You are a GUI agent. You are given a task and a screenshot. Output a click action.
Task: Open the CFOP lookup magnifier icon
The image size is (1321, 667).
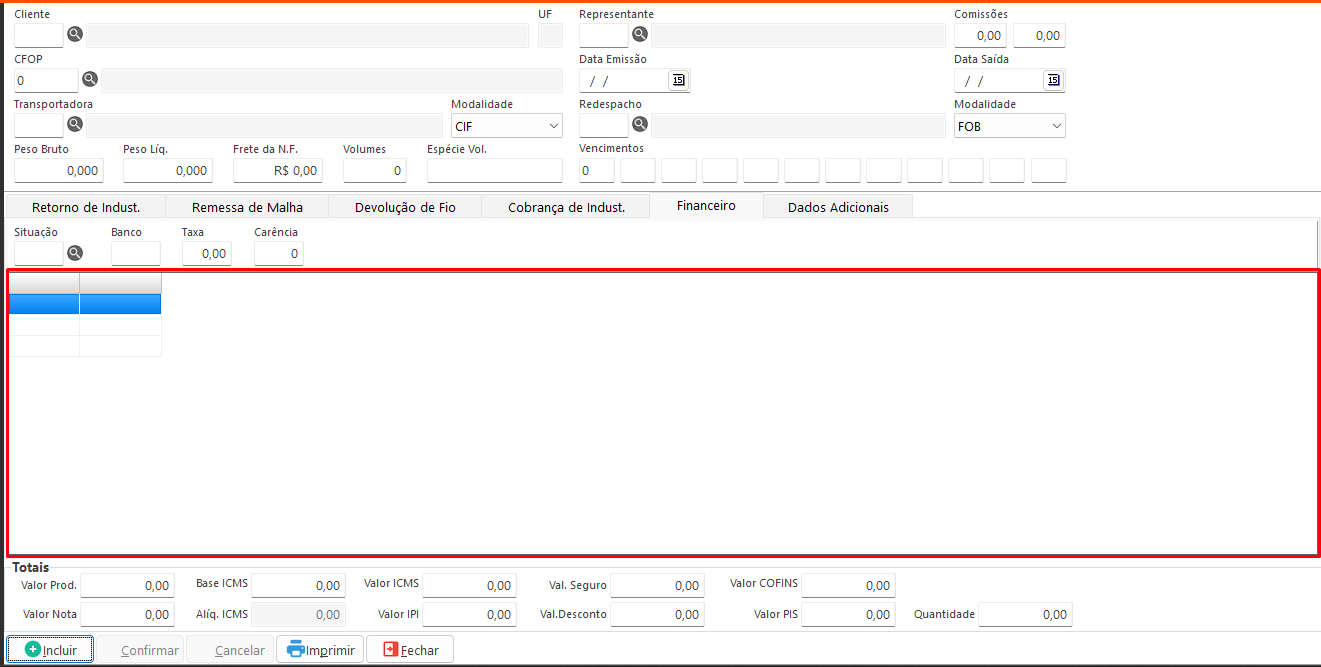(89, 80)
